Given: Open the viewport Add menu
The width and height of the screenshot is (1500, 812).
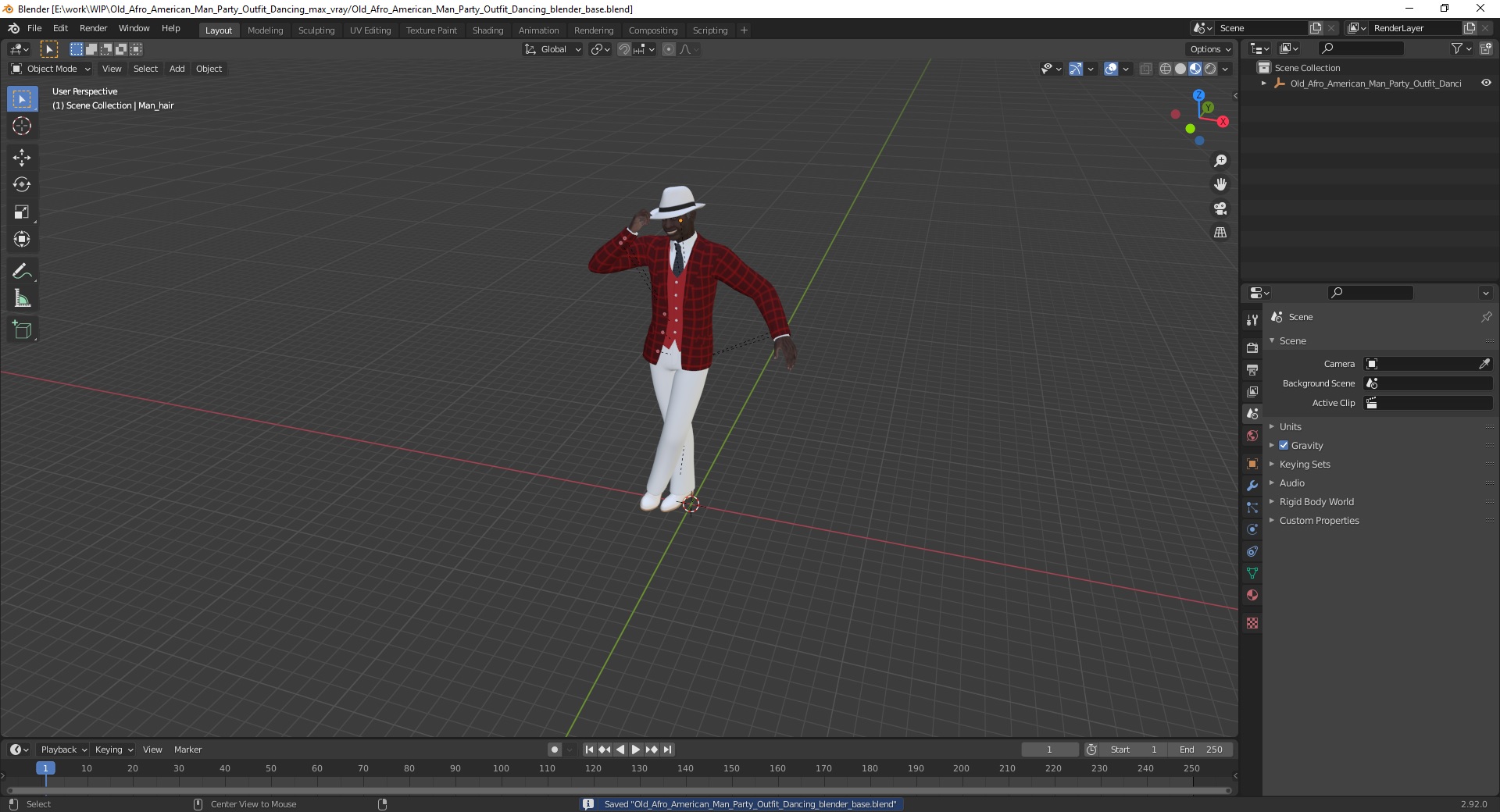Looking at the screenshot, I should click(x=177, y=69).
